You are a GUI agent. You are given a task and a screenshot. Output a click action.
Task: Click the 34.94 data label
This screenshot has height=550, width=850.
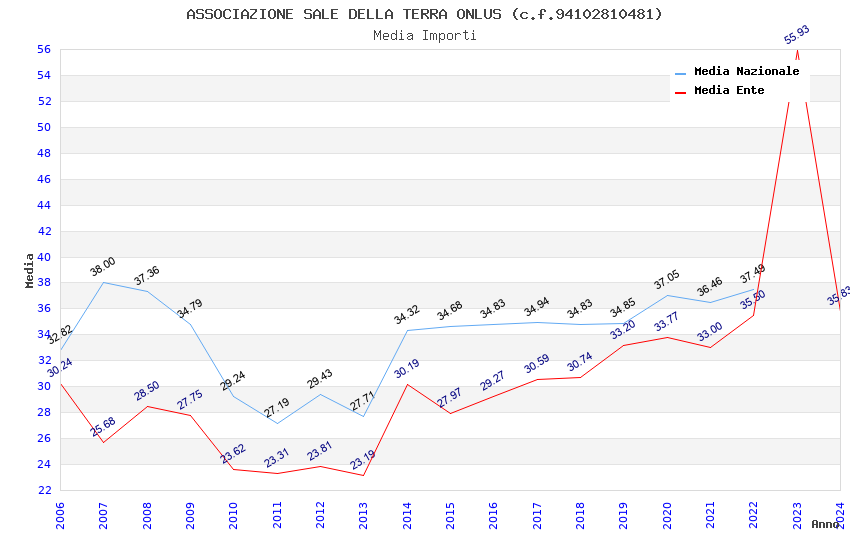pyautogui.click(x=537, y=307)
